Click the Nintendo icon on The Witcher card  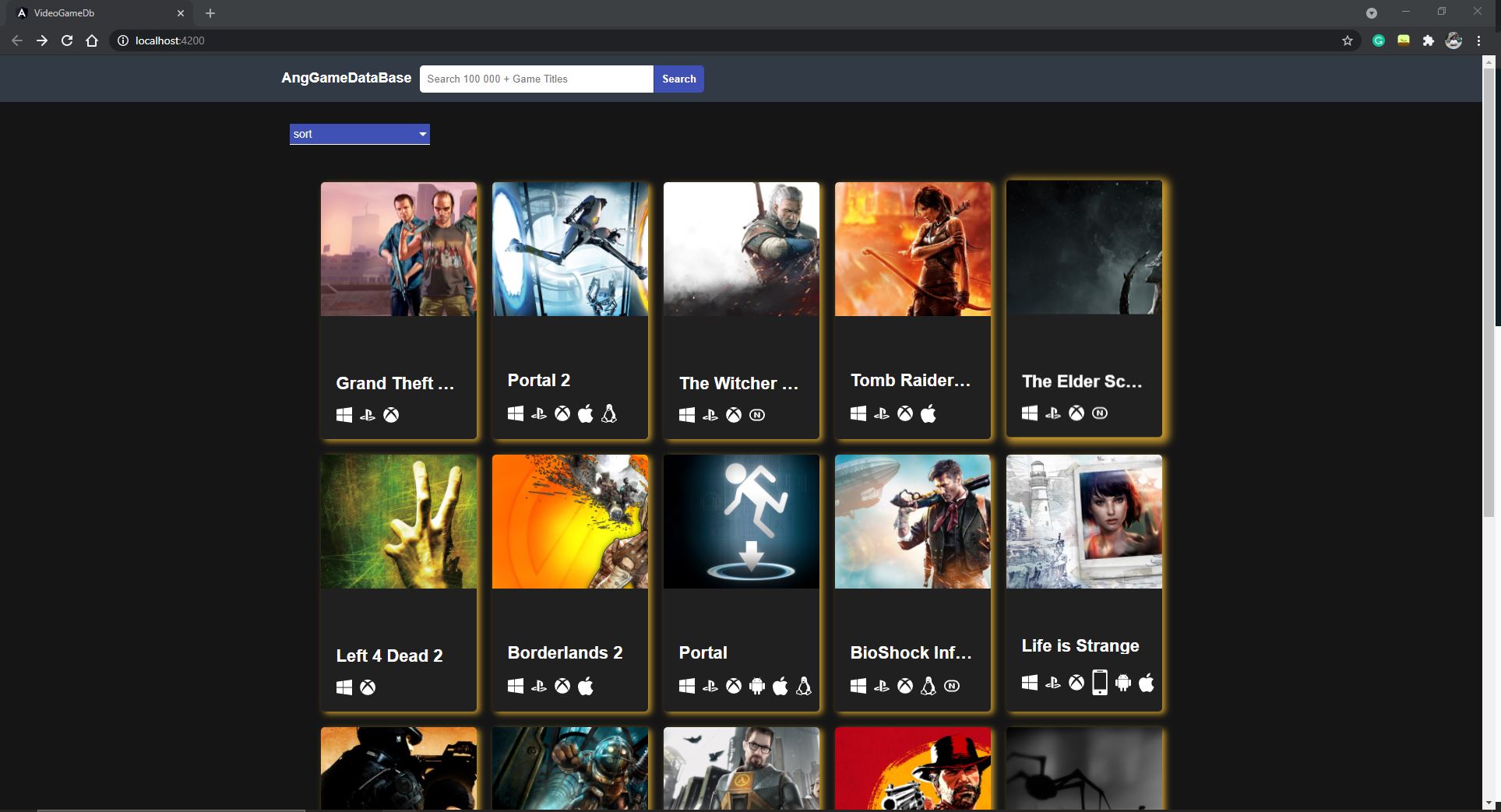point(757,415)
